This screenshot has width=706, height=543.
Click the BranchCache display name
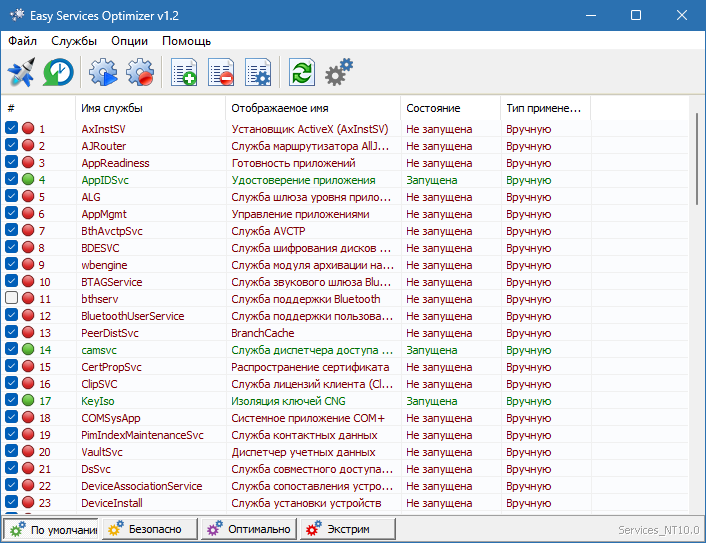coord(263,333)
